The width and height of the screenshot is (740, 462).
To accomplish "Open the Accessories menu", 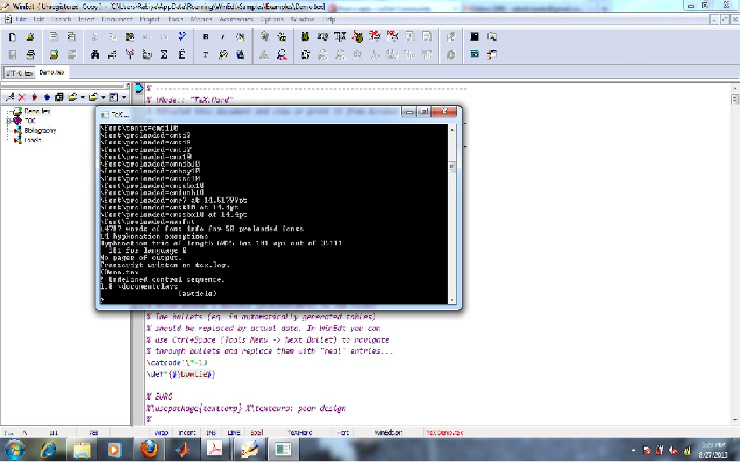I will pyautogui.click(x=236, y=19).
